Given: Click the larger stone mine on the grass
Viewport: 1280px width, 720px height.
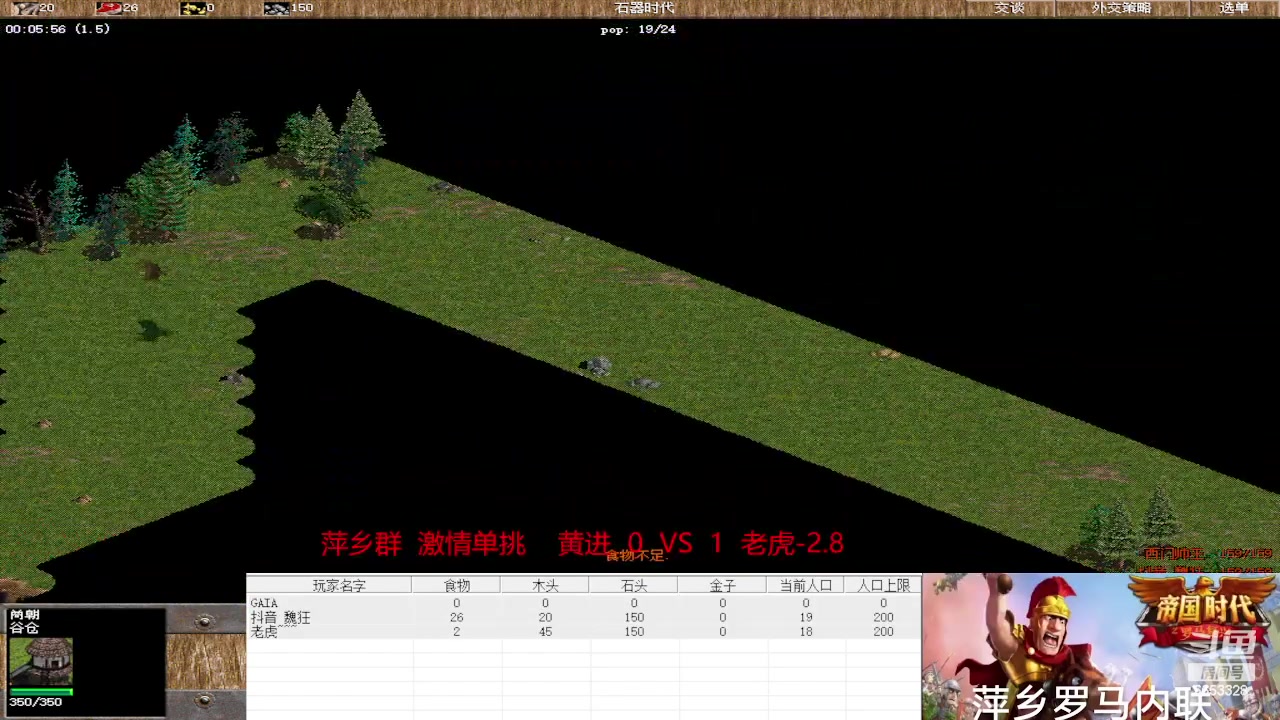Looking at the screenshot, I should coord(598,366).
